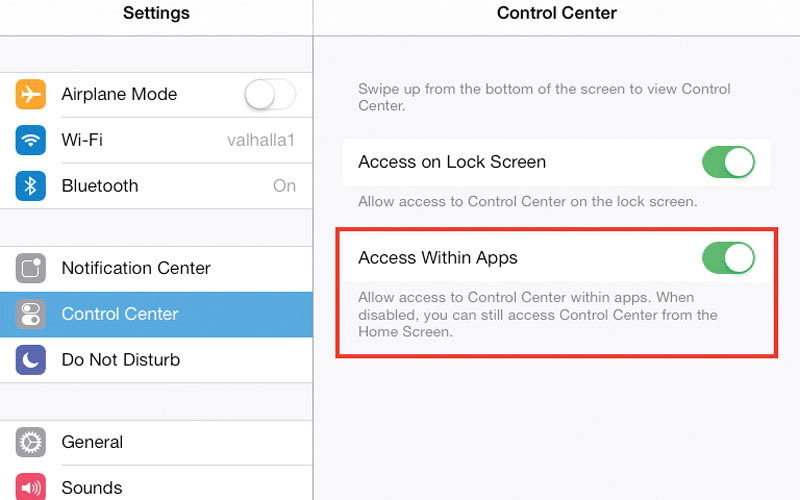This screenshot has height=500, width=800.
Task: Tap the Bluetooth icon
Action: 31,186
